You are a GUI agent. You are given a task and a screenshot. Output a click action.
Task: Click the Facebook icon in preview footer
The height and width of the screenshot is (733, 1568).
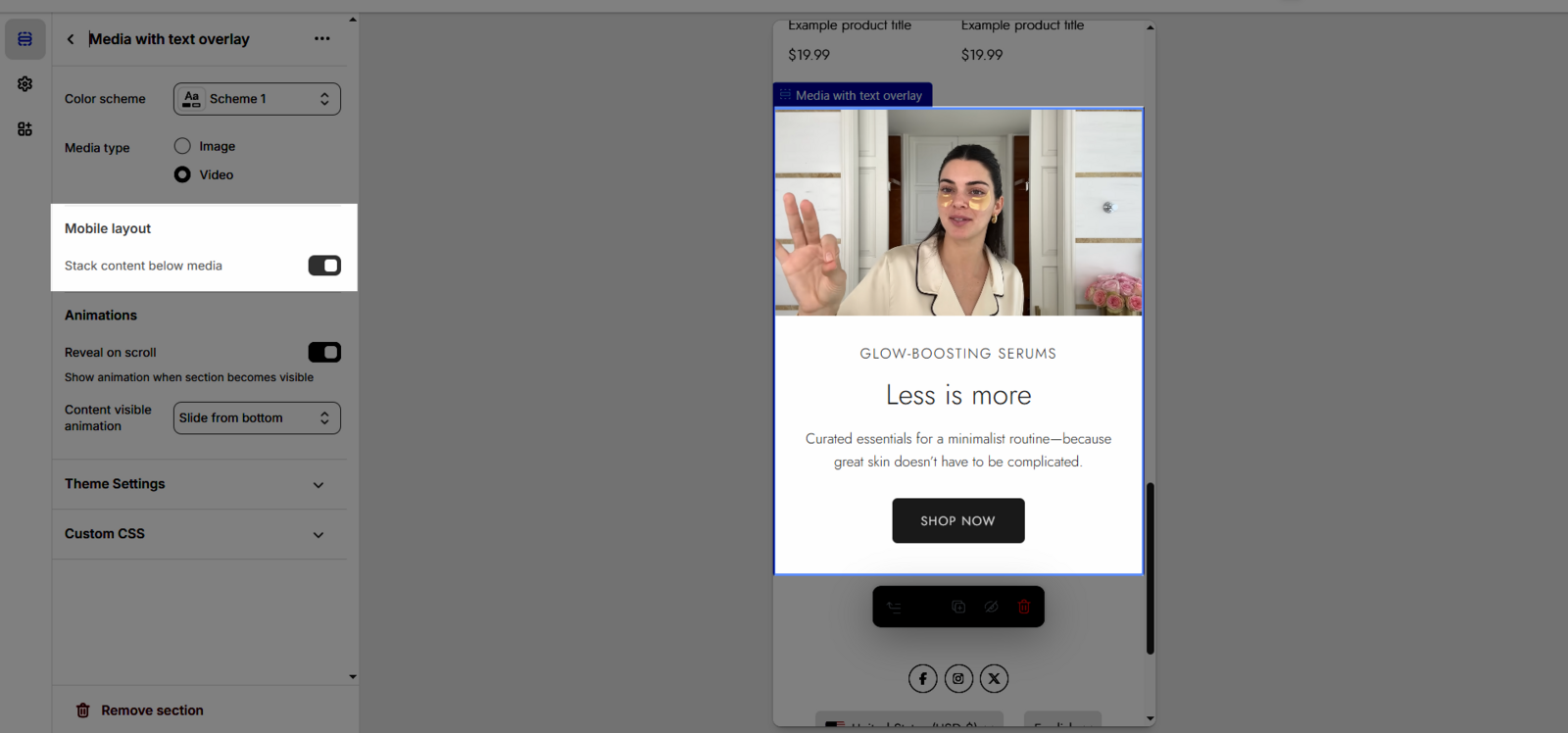tap(922, 678)
